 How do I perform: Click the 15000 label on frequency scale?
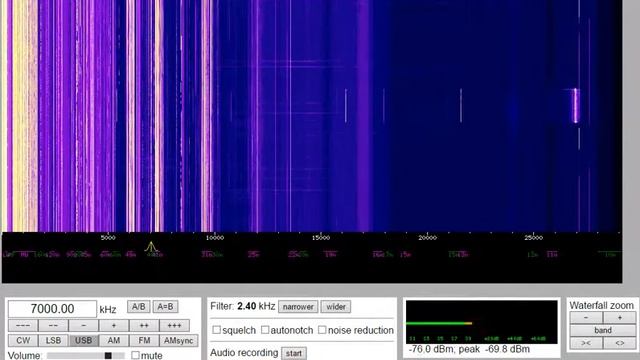(x=321, y=238)
